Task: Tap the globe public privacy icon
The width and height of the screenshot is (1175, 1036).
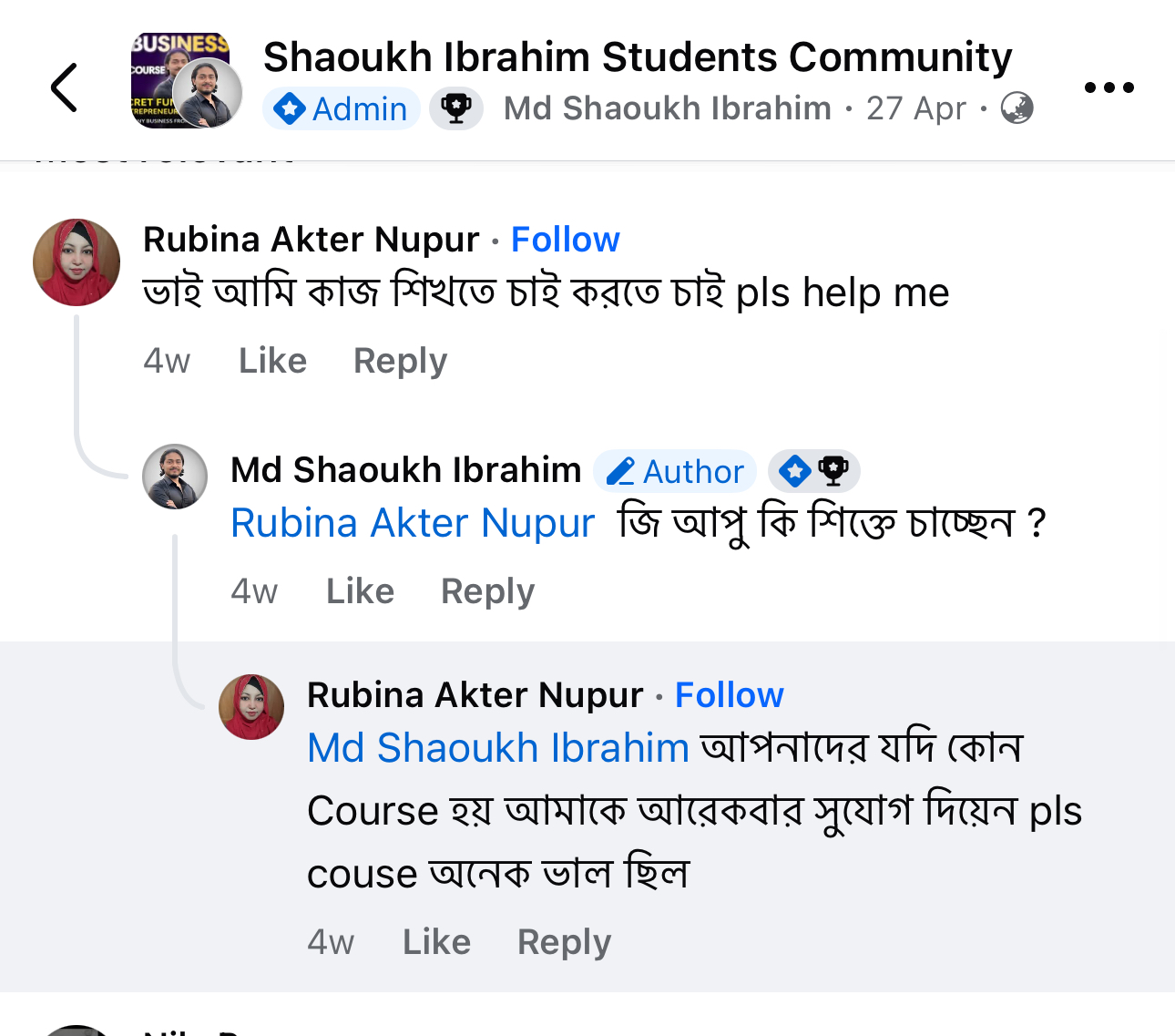Action: (x=1017, y=108)
